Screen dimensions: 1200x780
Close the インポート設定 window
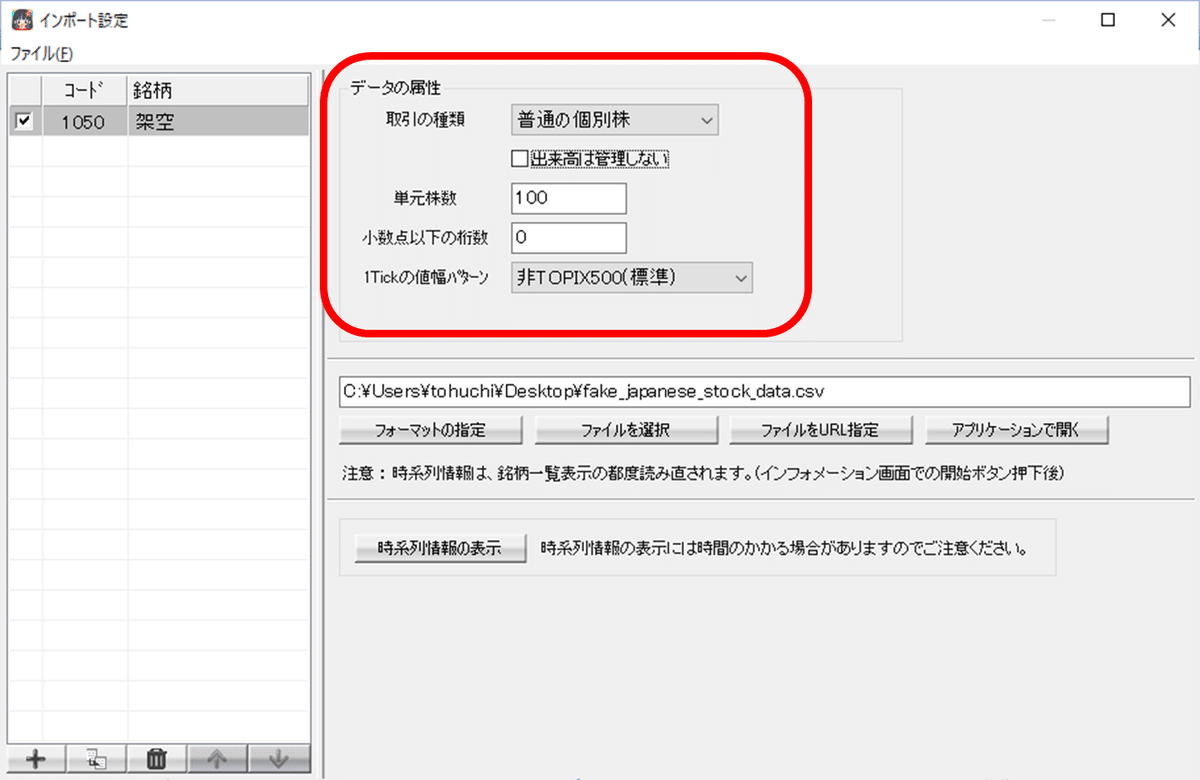pos(1167,19)
